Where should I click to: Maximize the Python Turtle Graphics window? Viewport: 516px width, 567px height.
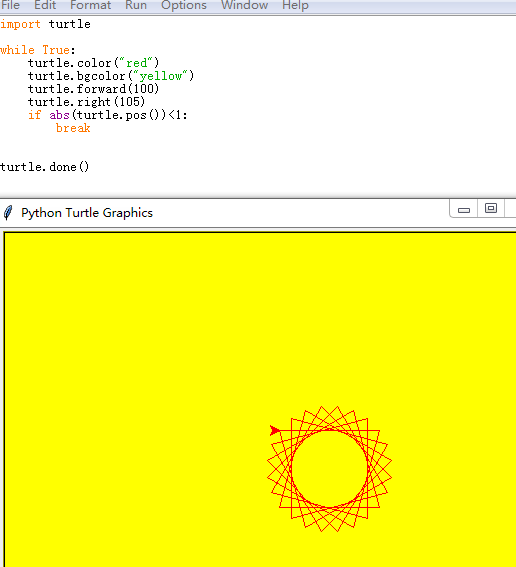(x=491, y=209)
